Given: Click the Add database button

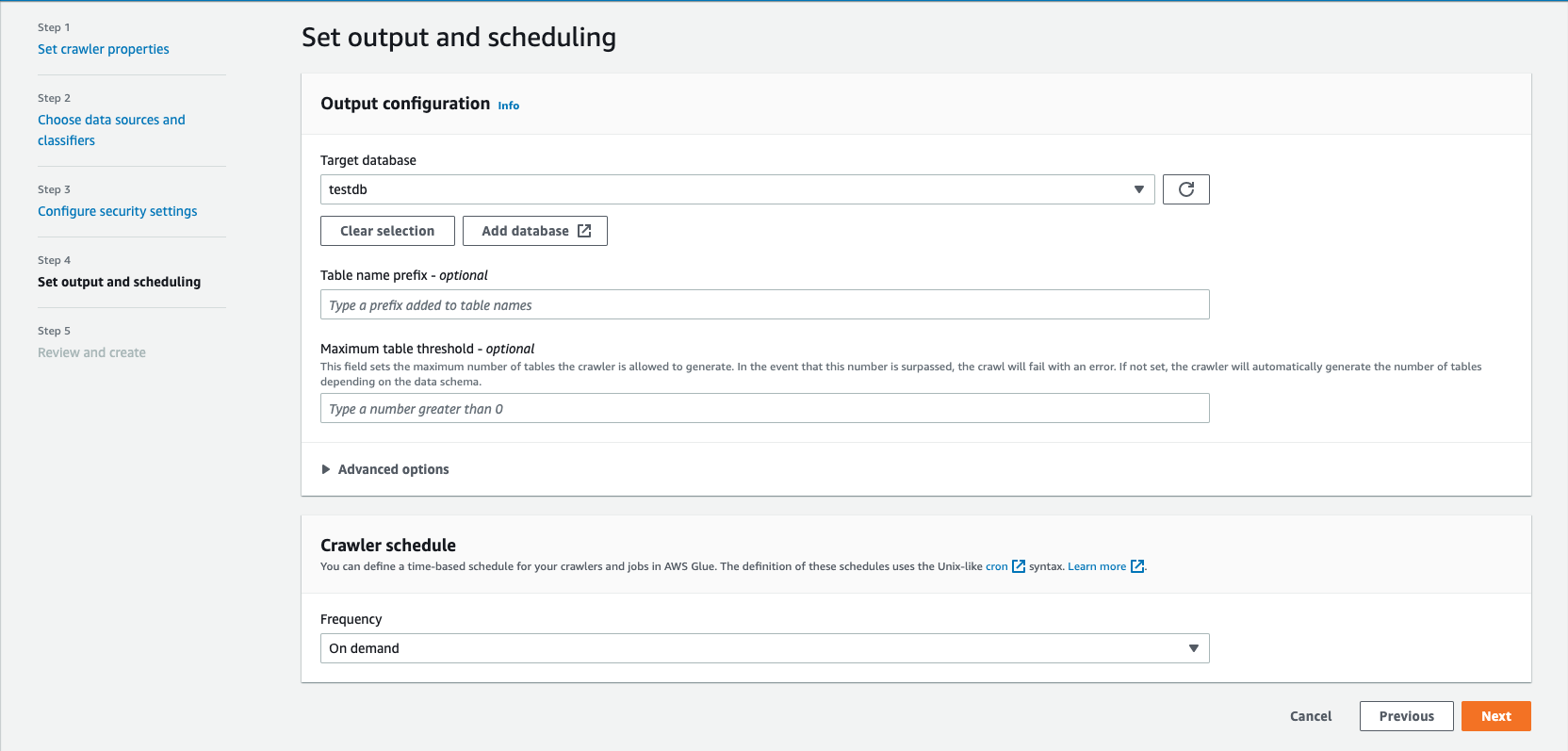Looking at the screenshot, I should 525,231.
